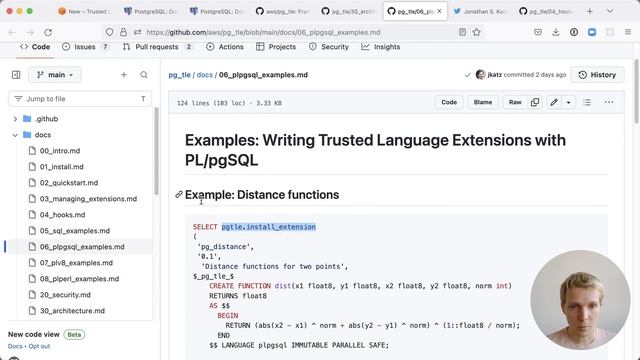Open the Raw file view
Viewport: 640px width, 360px height.
pyautogui.click(x=515, y=102)
